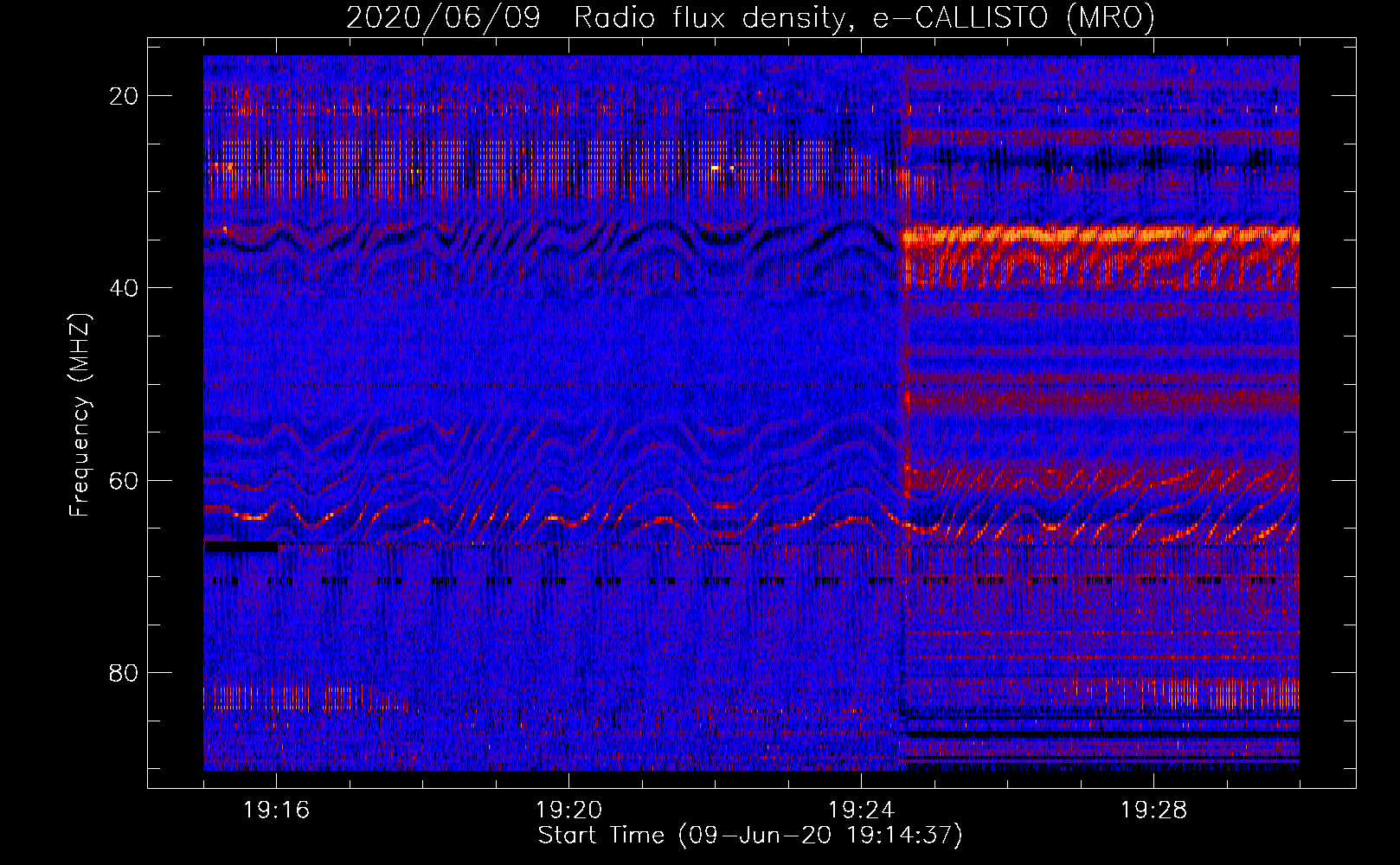Select the 40 frequency tick label
The width and height of the screenshot is (1400, 865).
[x=124, y=288]
